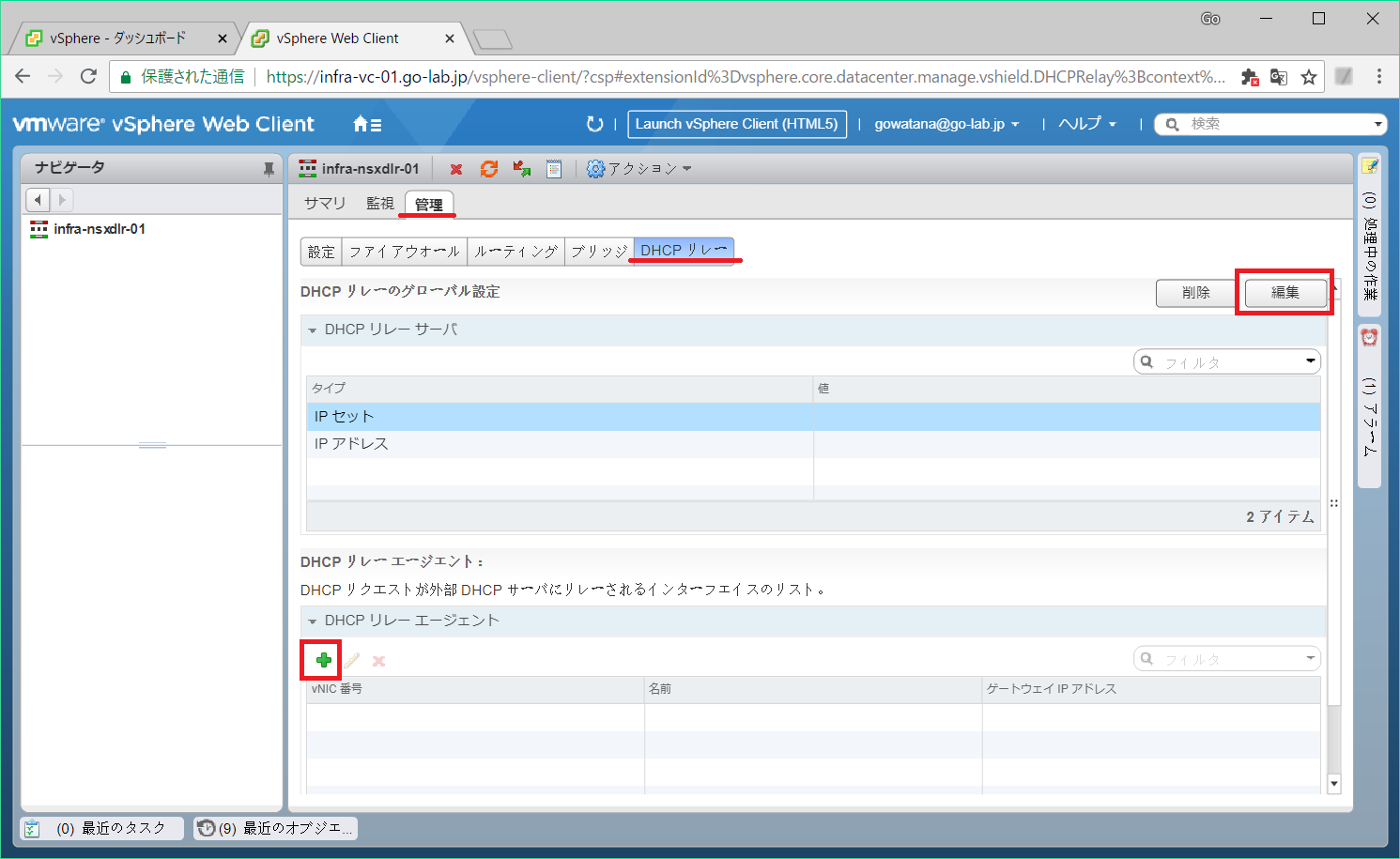This screenshot has width=1400, height=859.
Task: Open the ブリッジ sub-tab
Action: tap(599, 252)
